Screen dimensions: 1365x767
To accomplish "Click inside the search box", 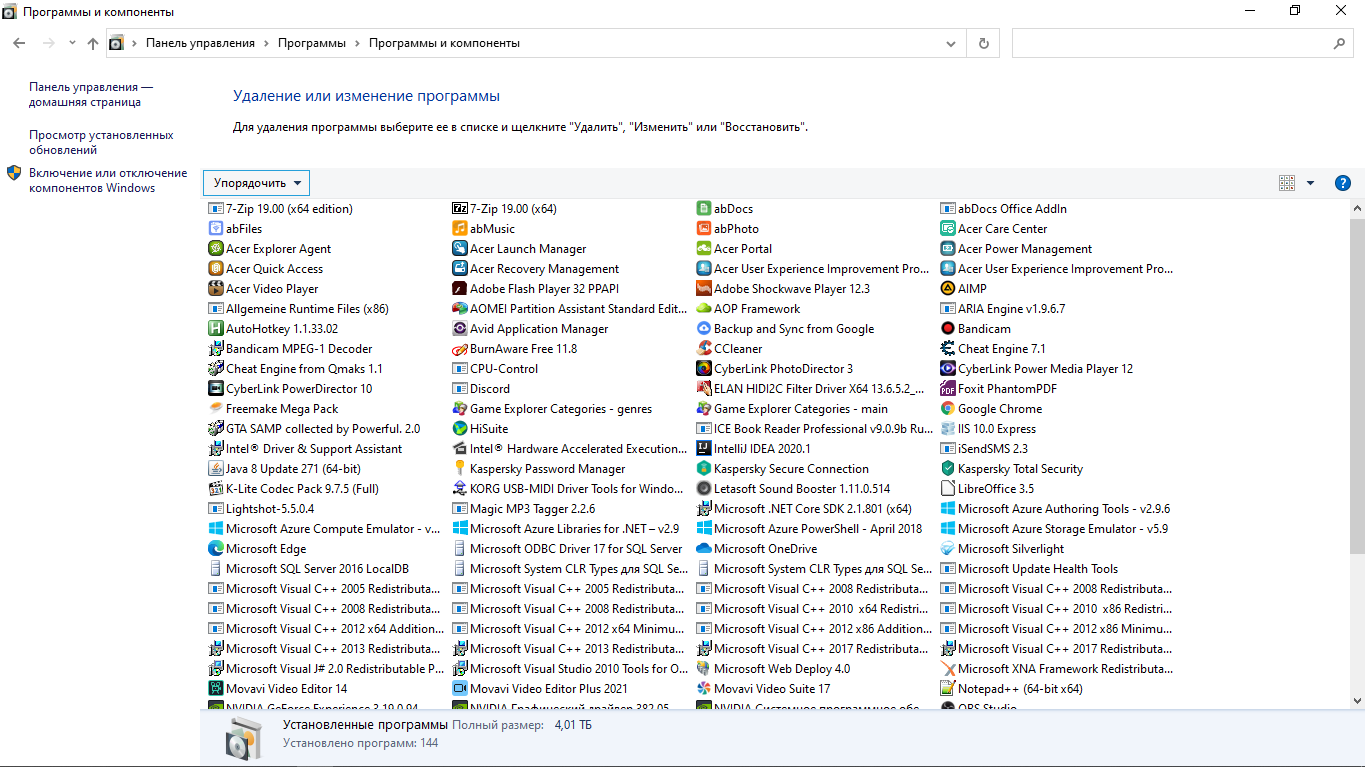I will coord(1181,44).
